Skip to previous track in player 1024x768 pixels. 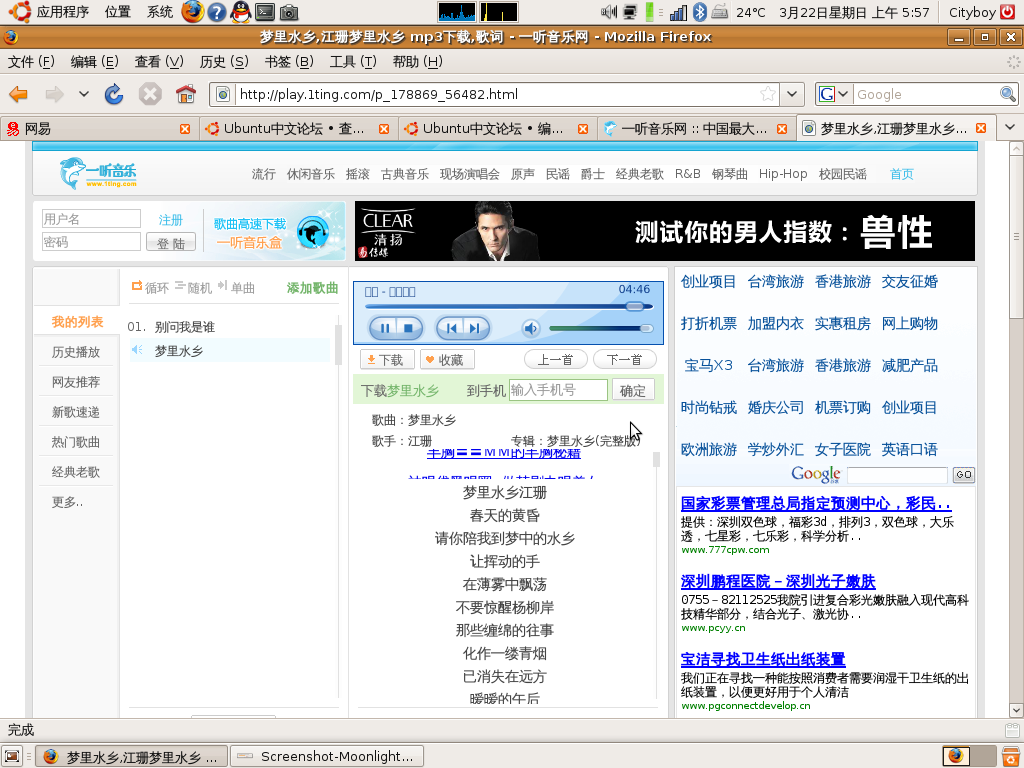[450, 328]
